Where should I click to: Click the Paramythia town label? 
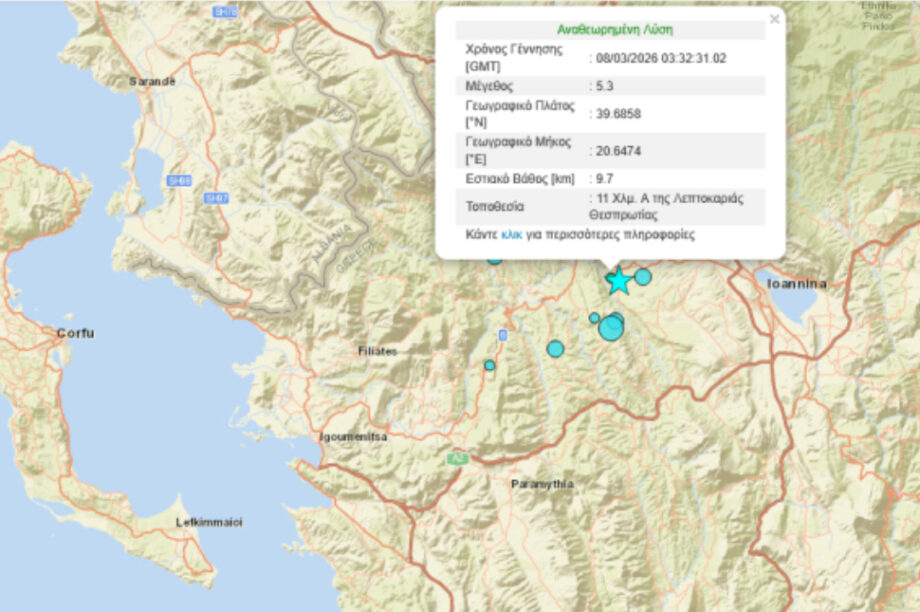coord(542,484)
